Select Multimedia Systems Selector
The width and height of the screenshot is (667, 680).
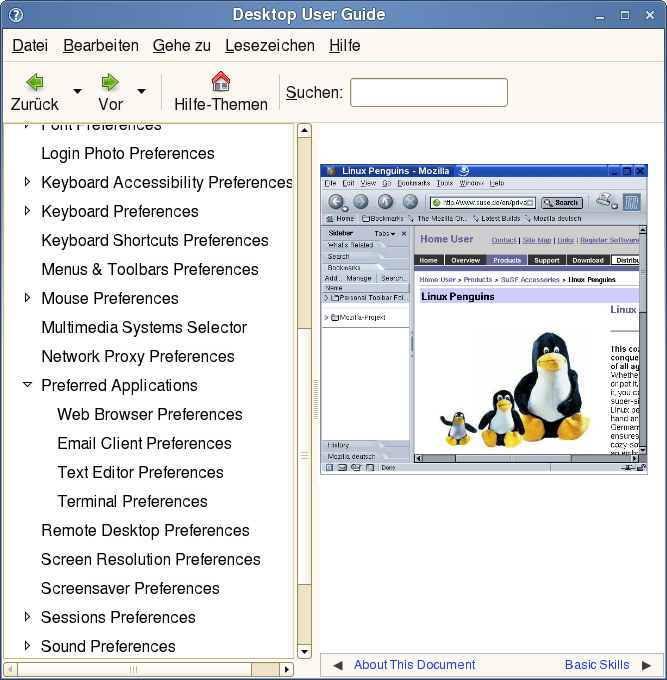[x=144, y=327]
